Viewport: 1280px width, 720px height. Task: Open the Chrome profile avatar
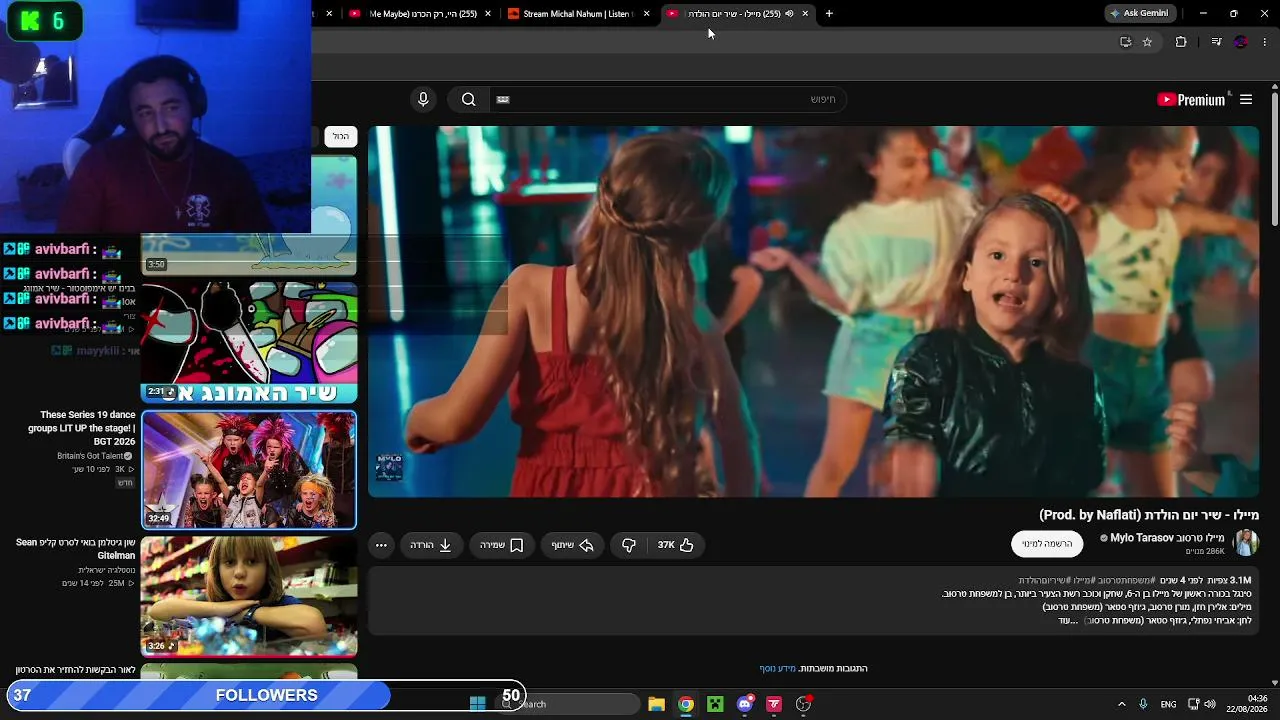click(1241, 42)
